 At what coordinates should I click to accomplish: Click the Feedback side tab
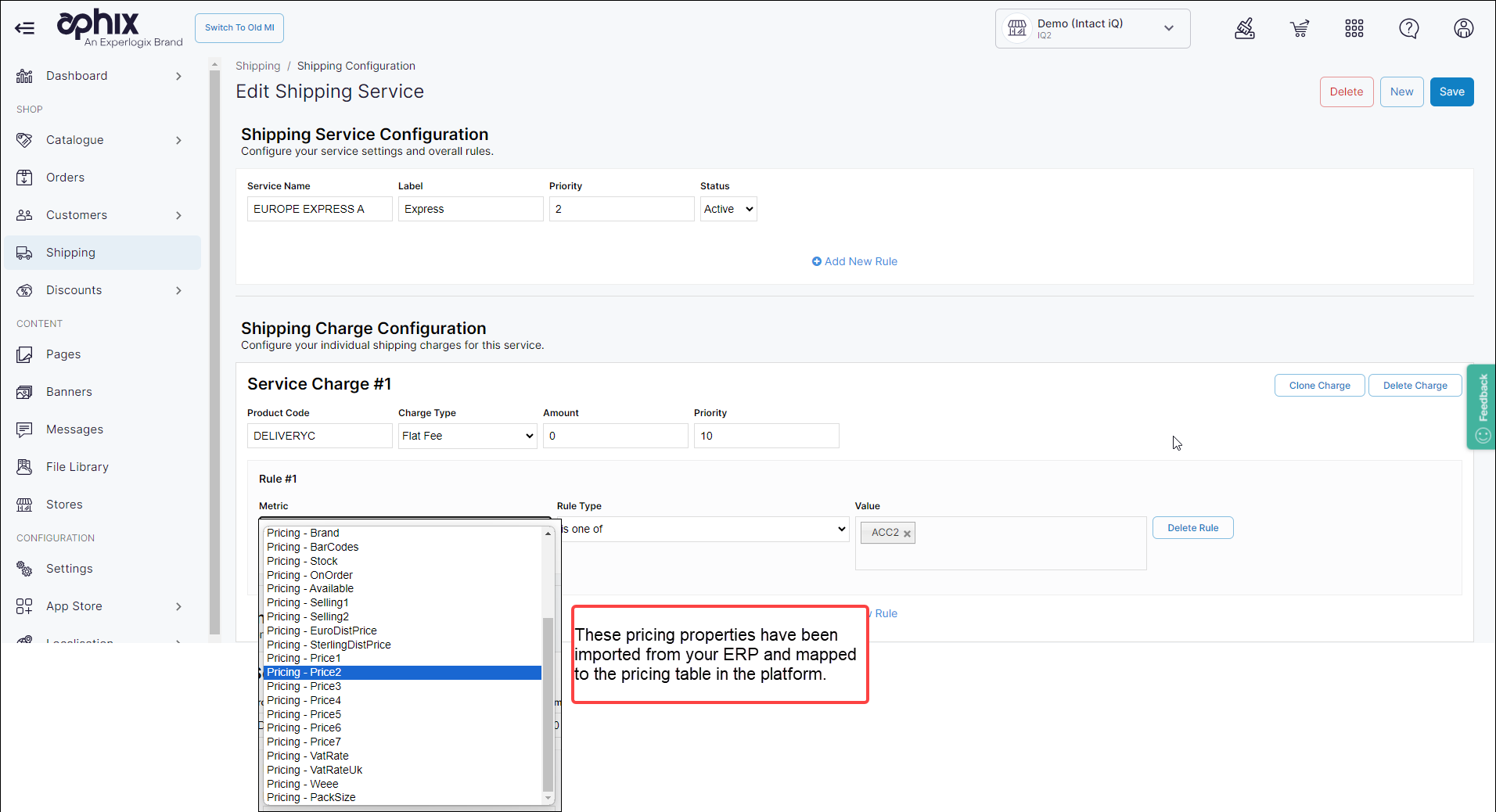coord(1482,407)
